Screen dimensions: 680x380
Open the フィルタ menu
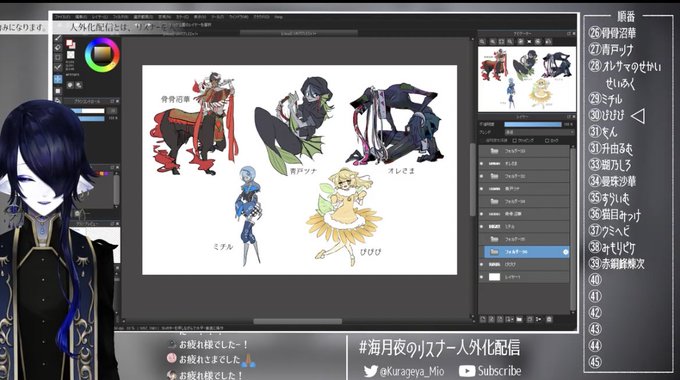121,17
